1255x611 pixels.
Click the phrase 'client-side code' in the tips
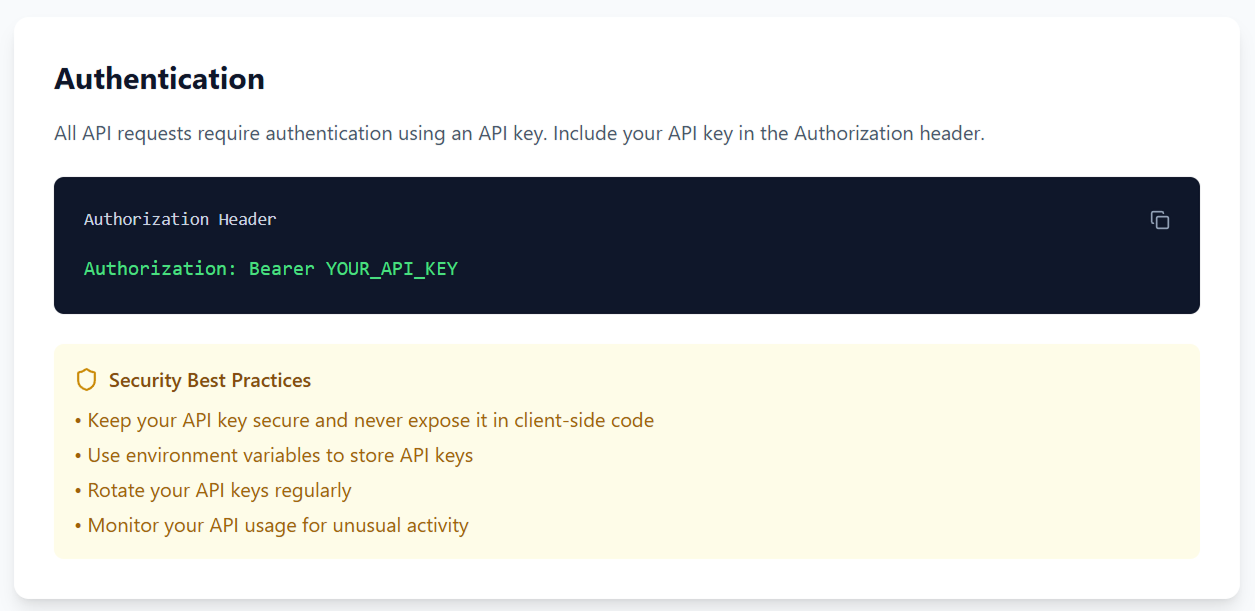click(x=584, y=420)
